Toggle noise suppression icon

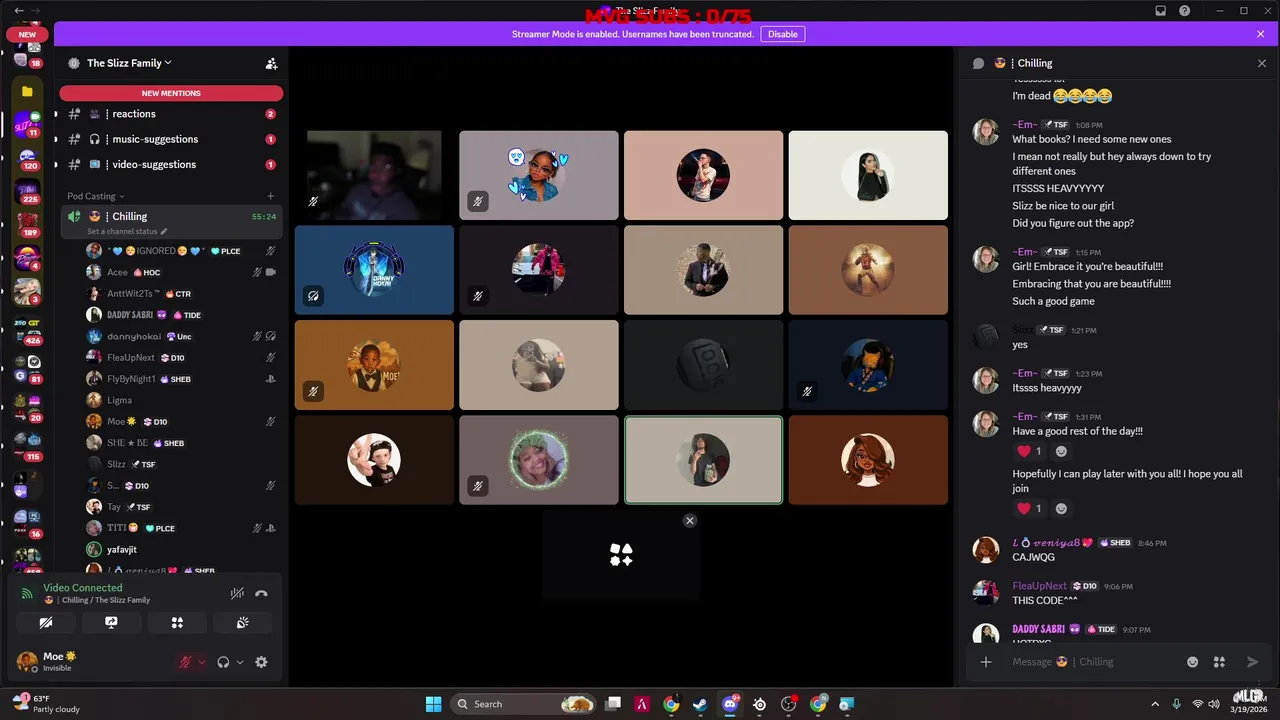[x=237, y=593]
